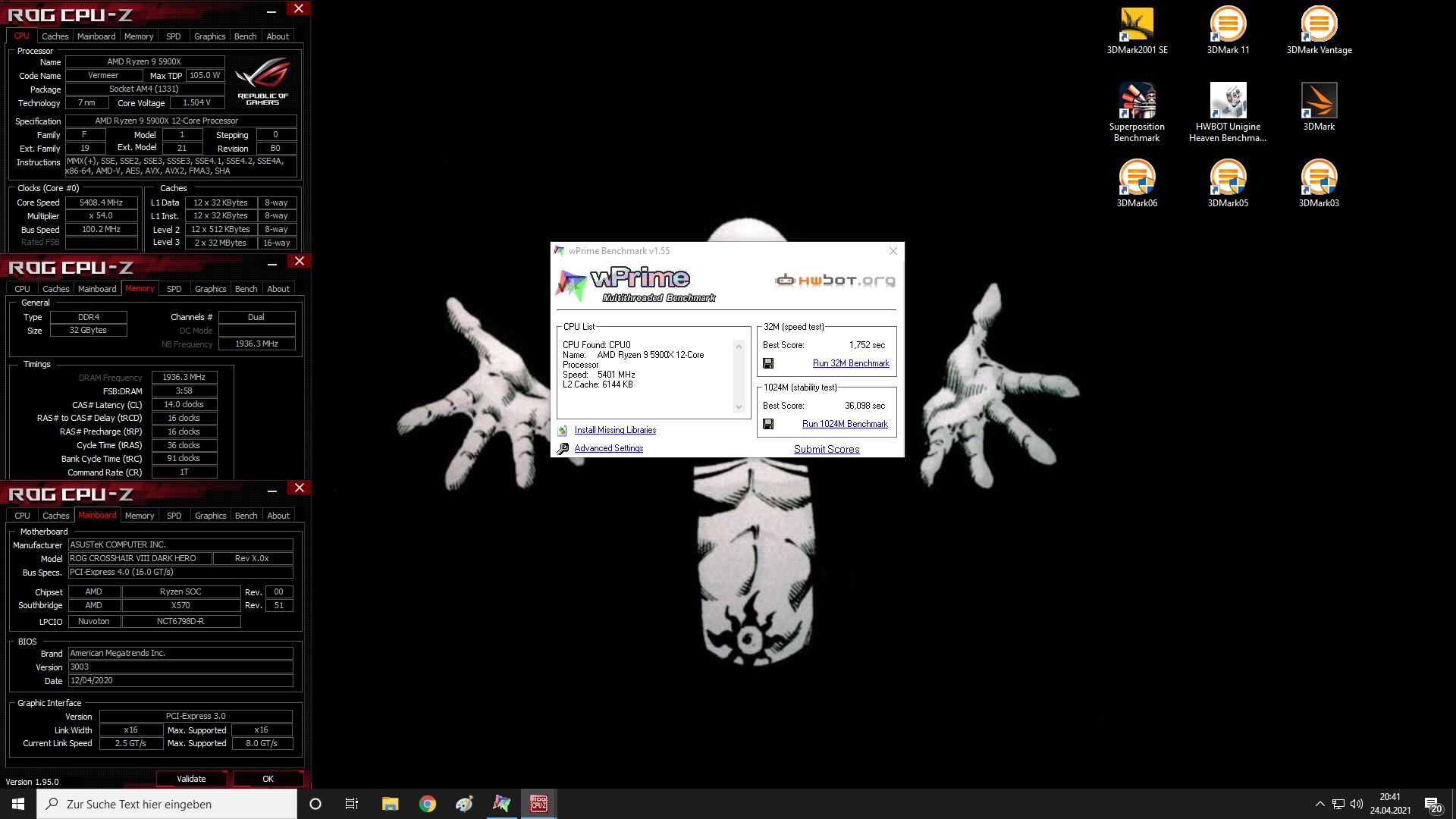
Task: Open SPD tab in top CPU-Z window
Action: (174, 36)
